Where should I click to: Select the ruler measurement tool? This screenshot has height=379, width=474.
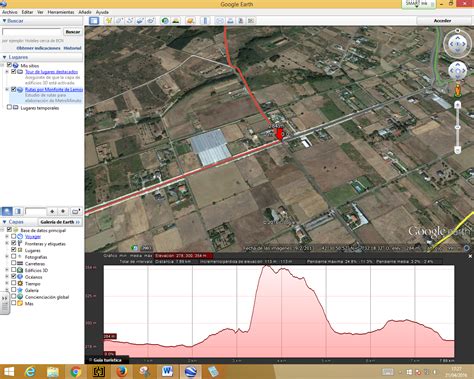click(205, 21)
